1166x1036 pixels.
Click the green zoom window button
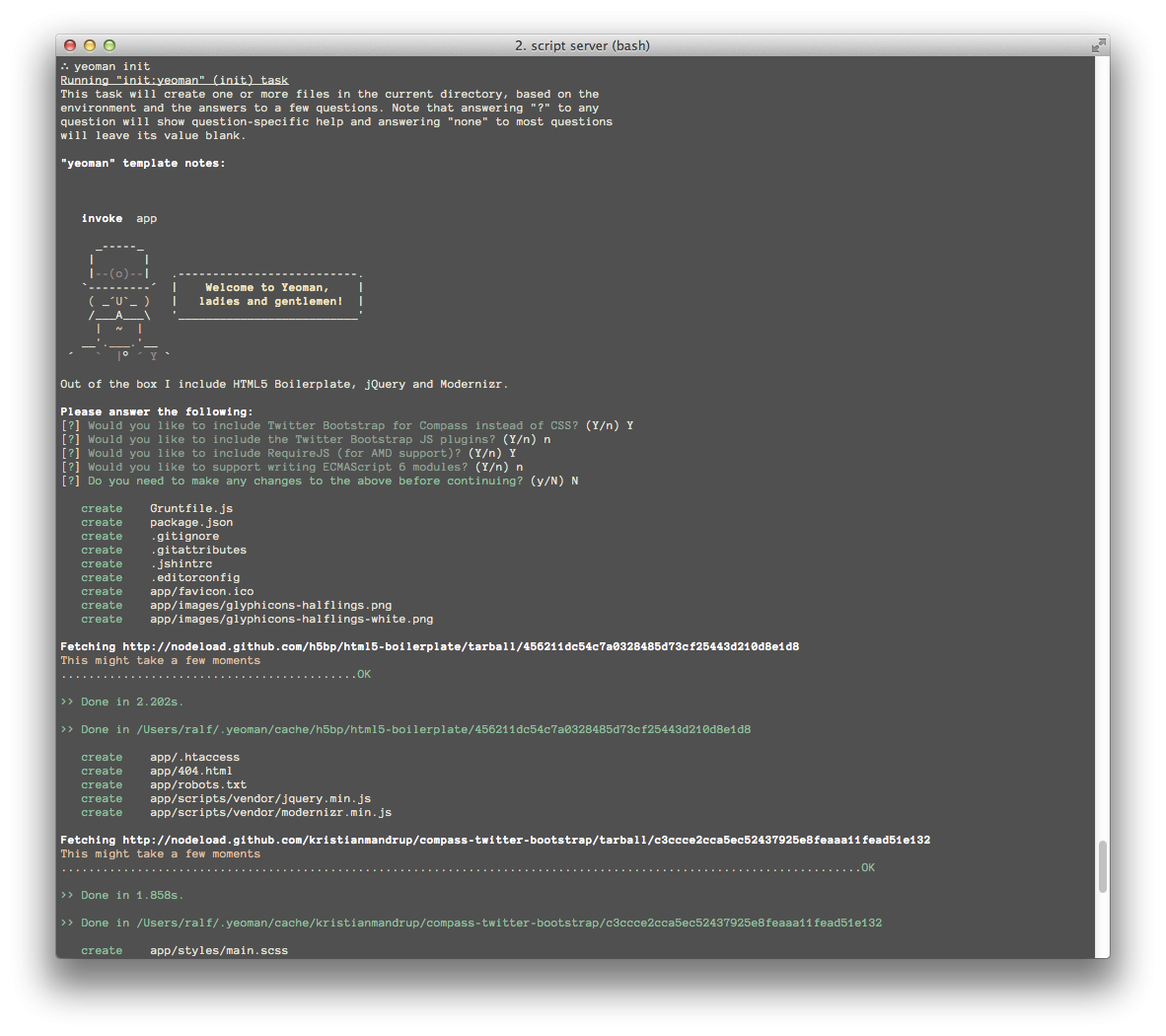(109, 45)
